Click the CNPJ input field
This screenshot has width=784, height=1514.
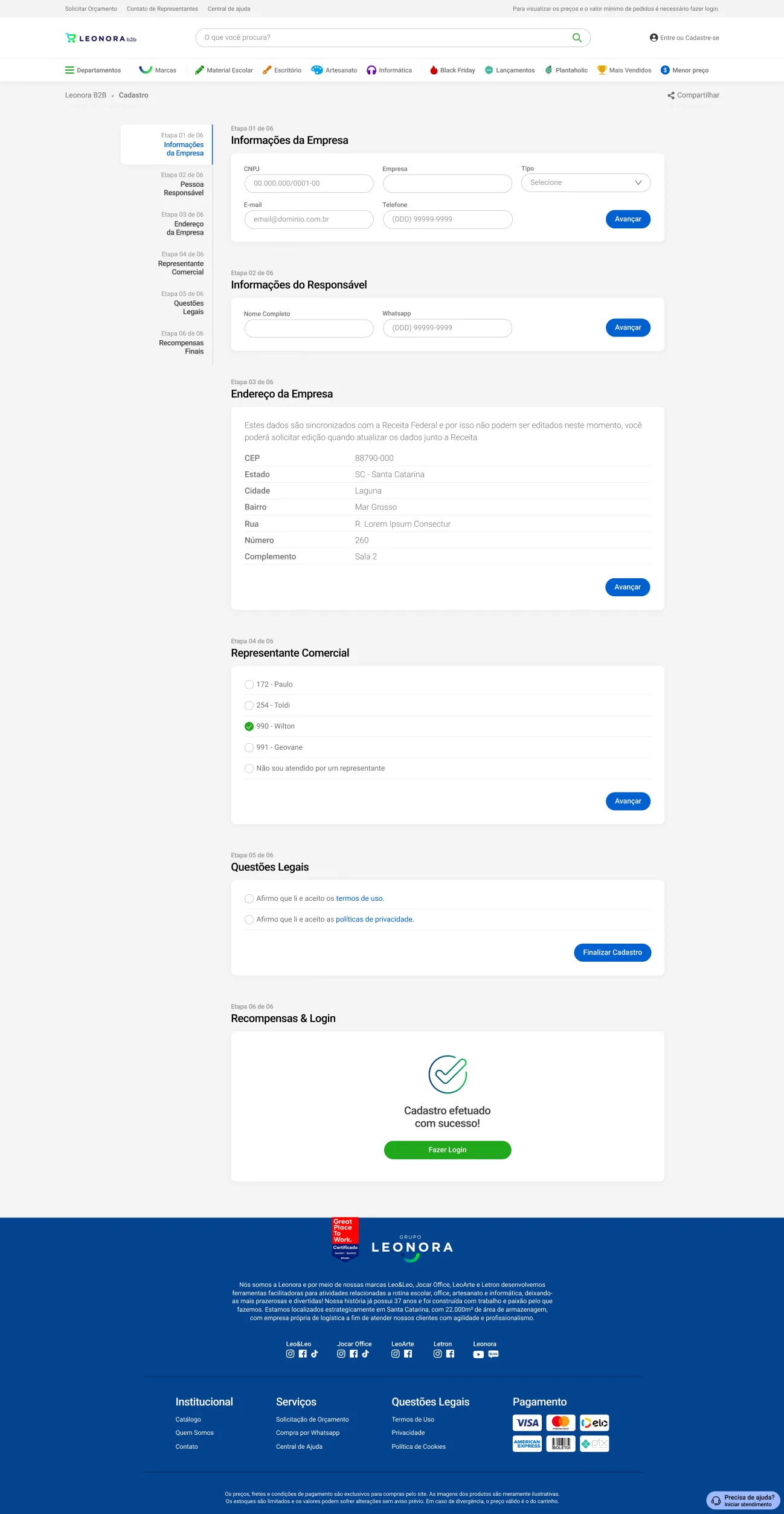coord(309,184)
